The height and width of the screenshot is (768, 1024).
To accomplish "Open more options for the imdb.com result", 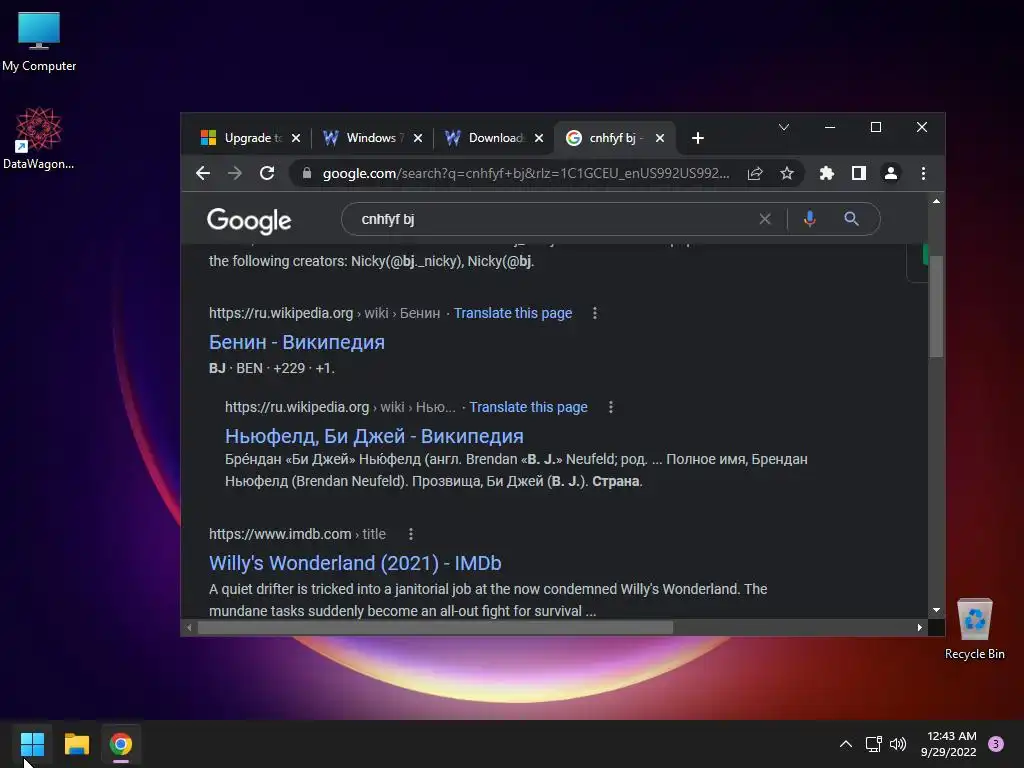I will tap(411, 534).
